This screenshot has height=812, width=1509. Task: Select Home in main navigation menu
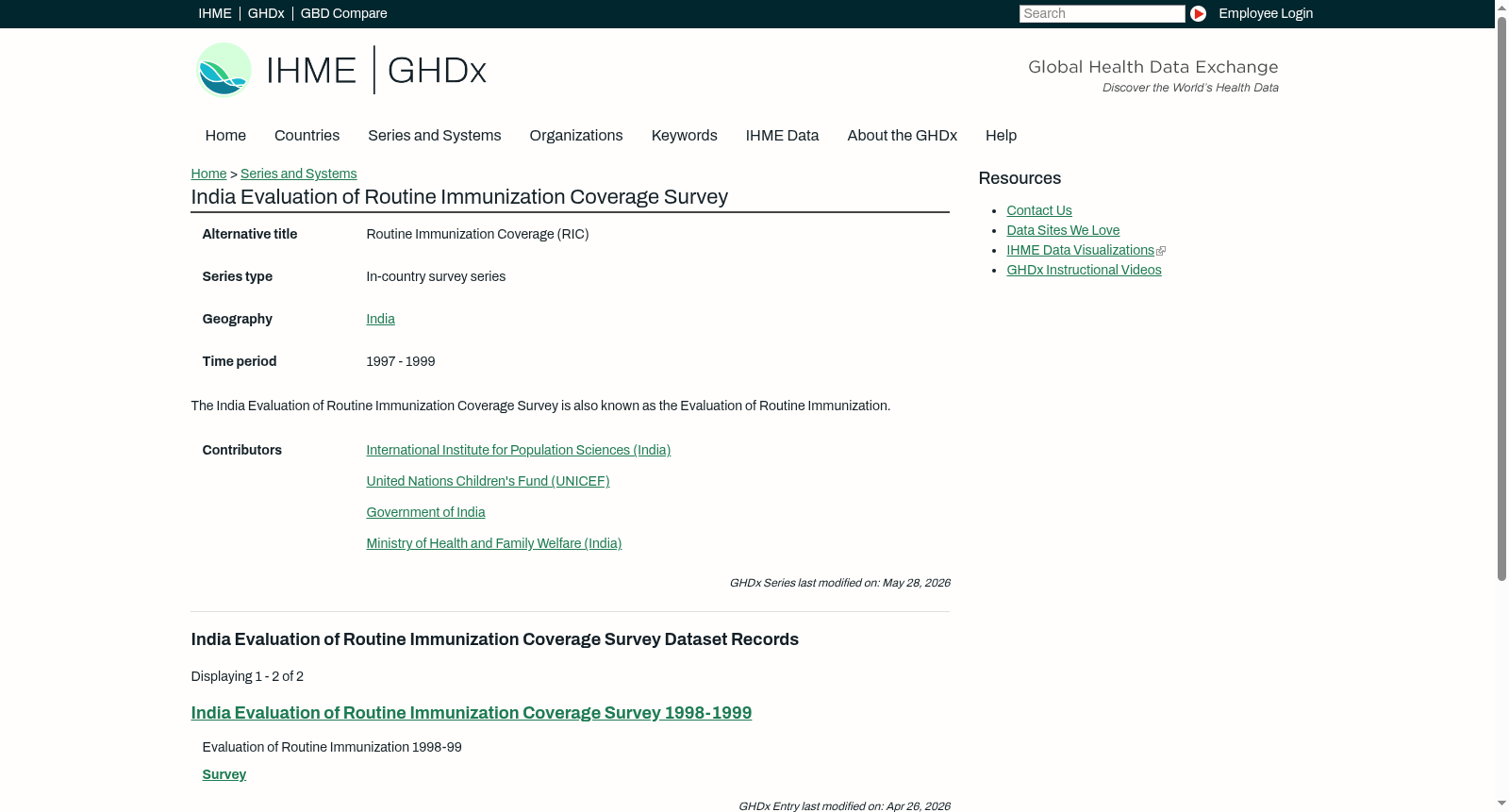[225, 136]
